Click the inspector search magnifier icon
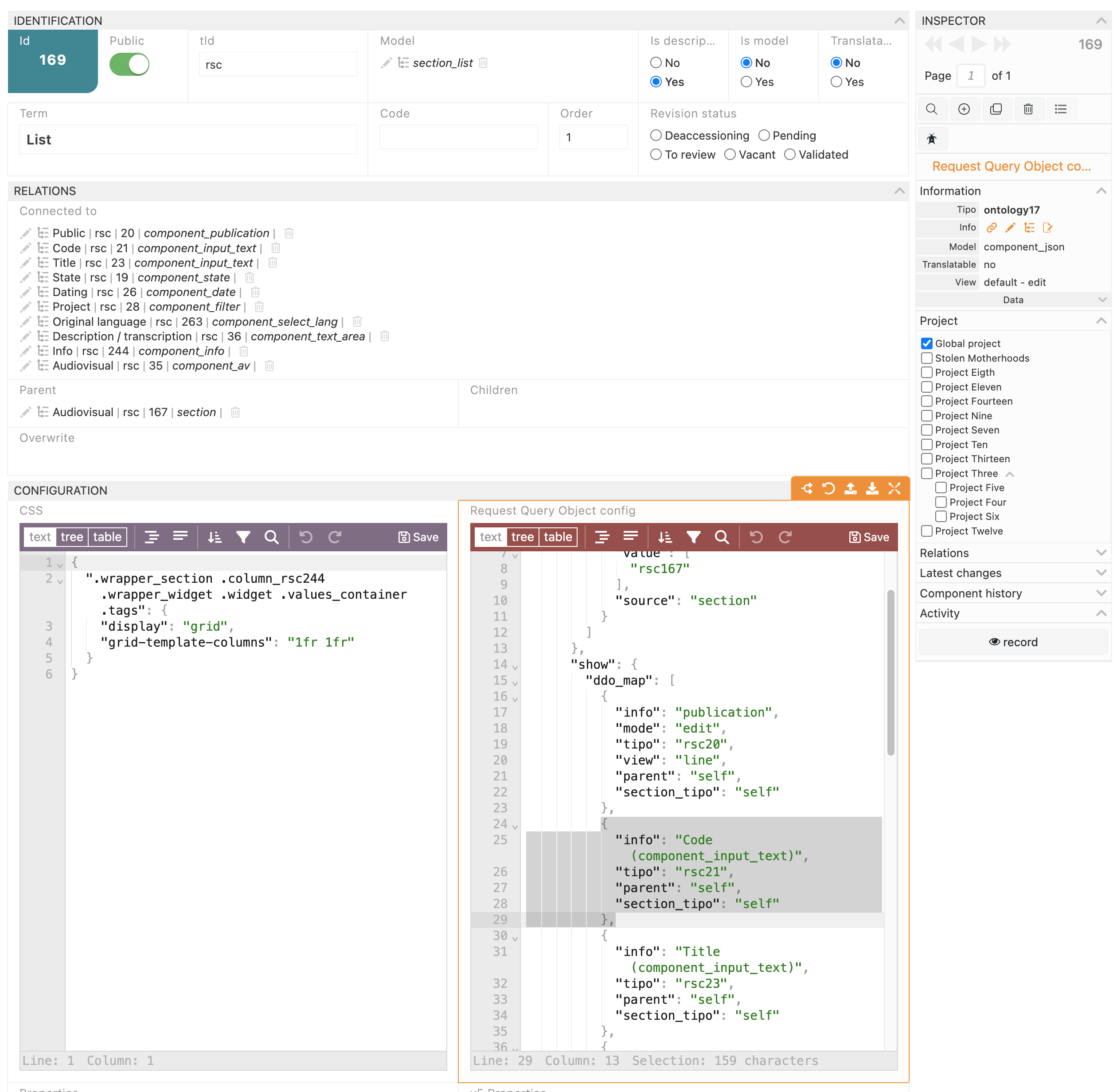This screenshot has width=1117, height=1092. click(x=931, y=109)
